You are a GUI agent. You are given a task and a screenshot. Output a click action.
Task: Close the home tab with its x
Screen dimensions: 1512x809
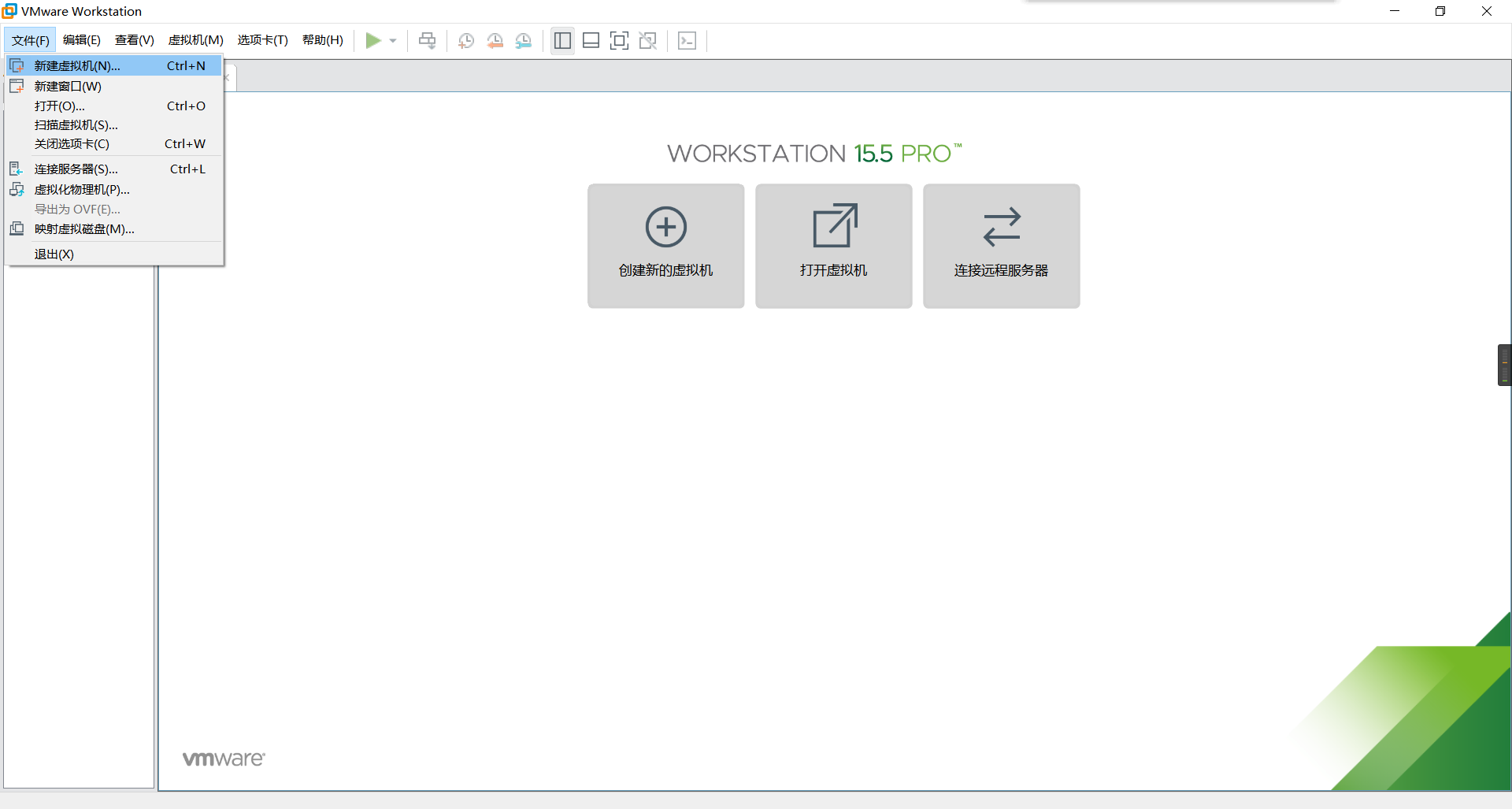[227, 77]
